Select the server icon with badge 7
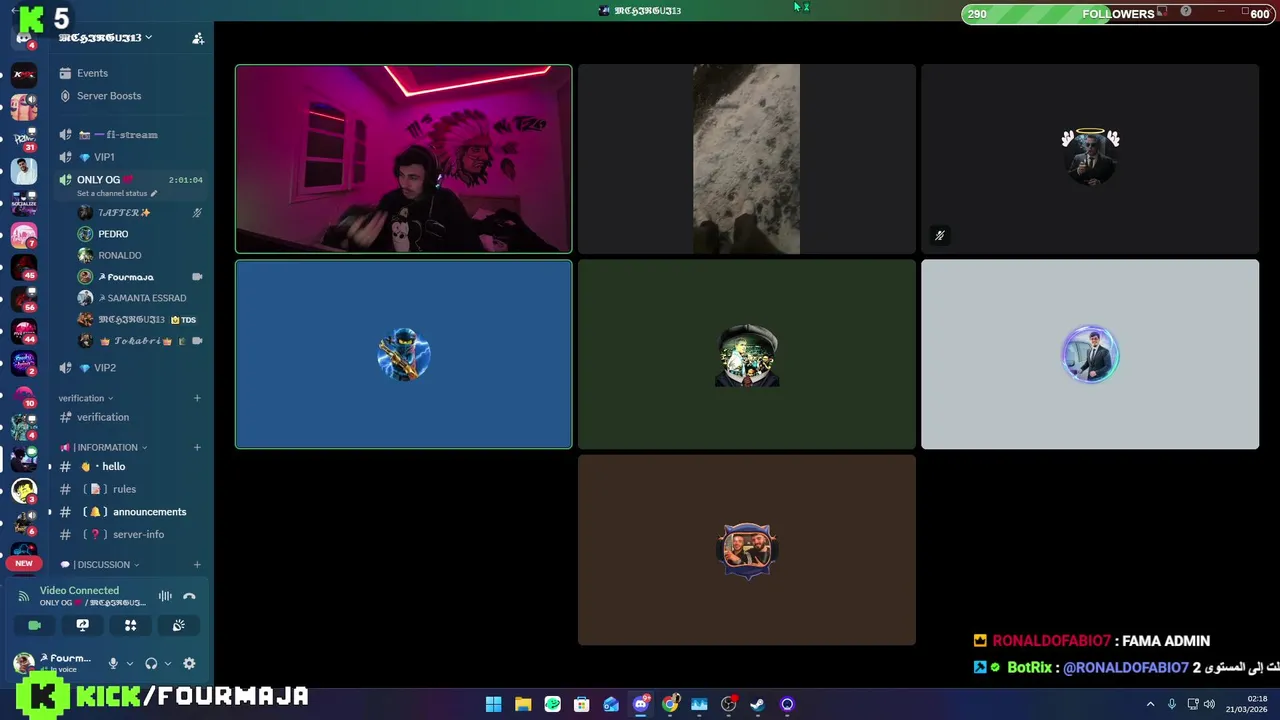 tap(24, 234)
